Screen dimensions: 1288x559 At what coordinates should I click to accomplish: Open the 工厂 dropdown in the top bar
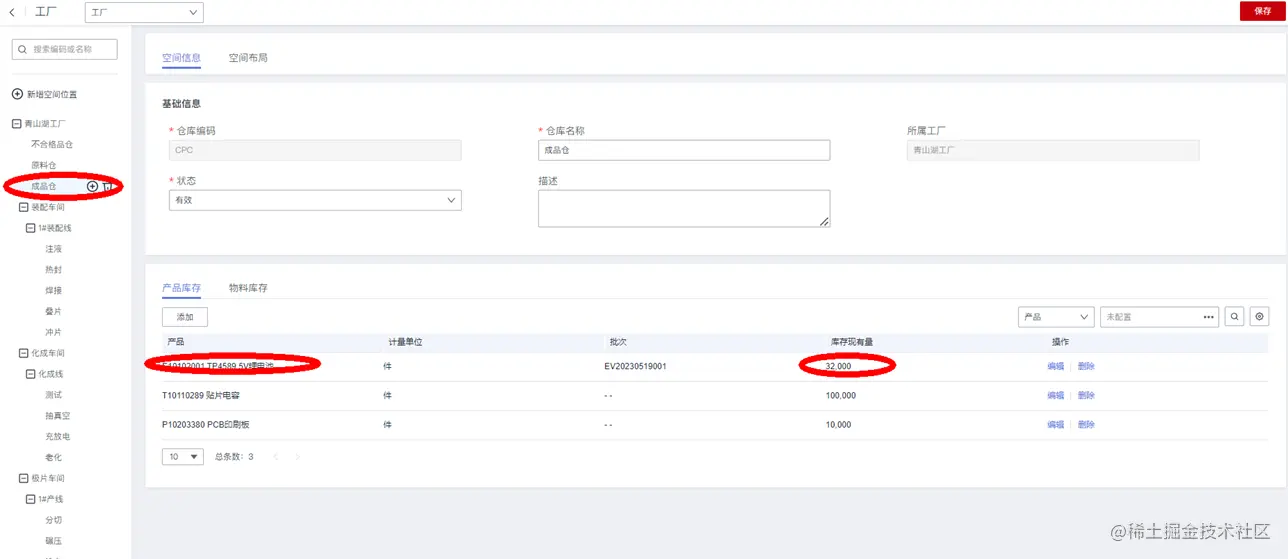(x=144, y=12)
